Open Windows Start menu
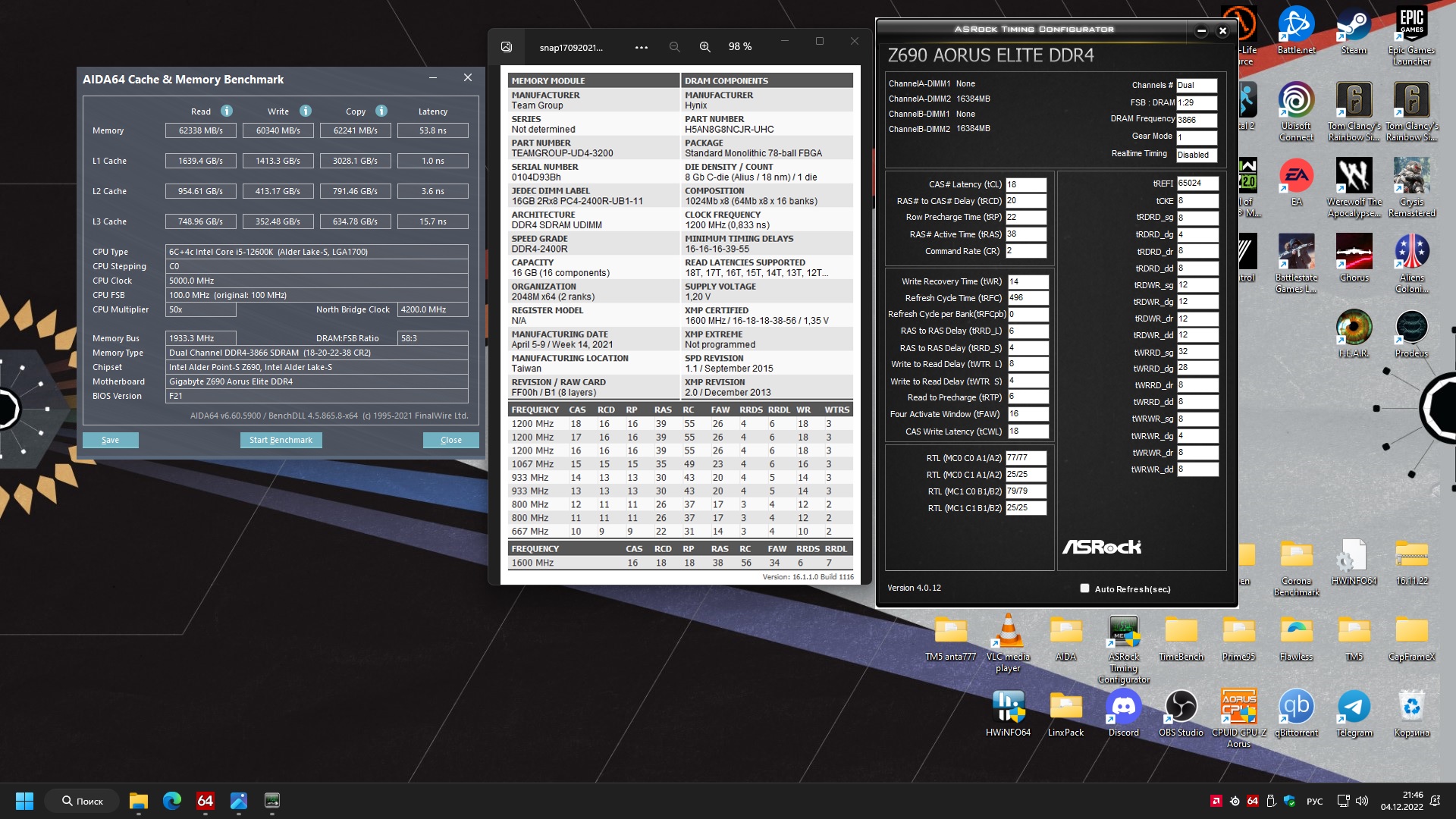The height and width of the screenshot is (819, 1456). [24, 801]
